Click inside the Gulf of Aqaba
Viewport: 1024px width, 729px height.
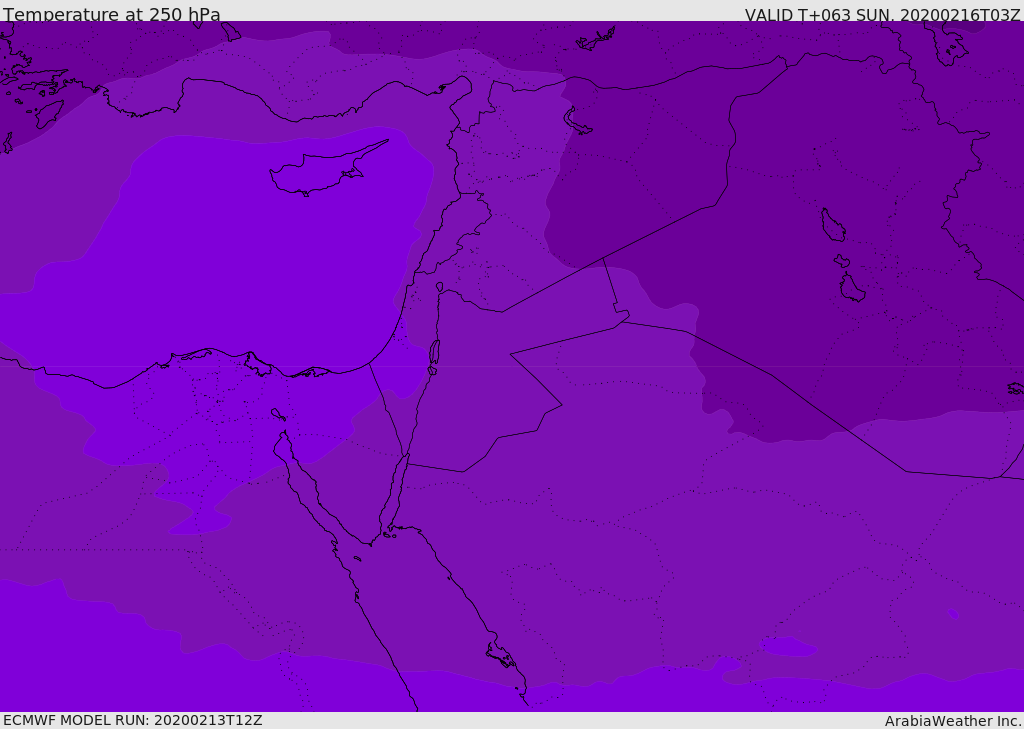(397, 485)
